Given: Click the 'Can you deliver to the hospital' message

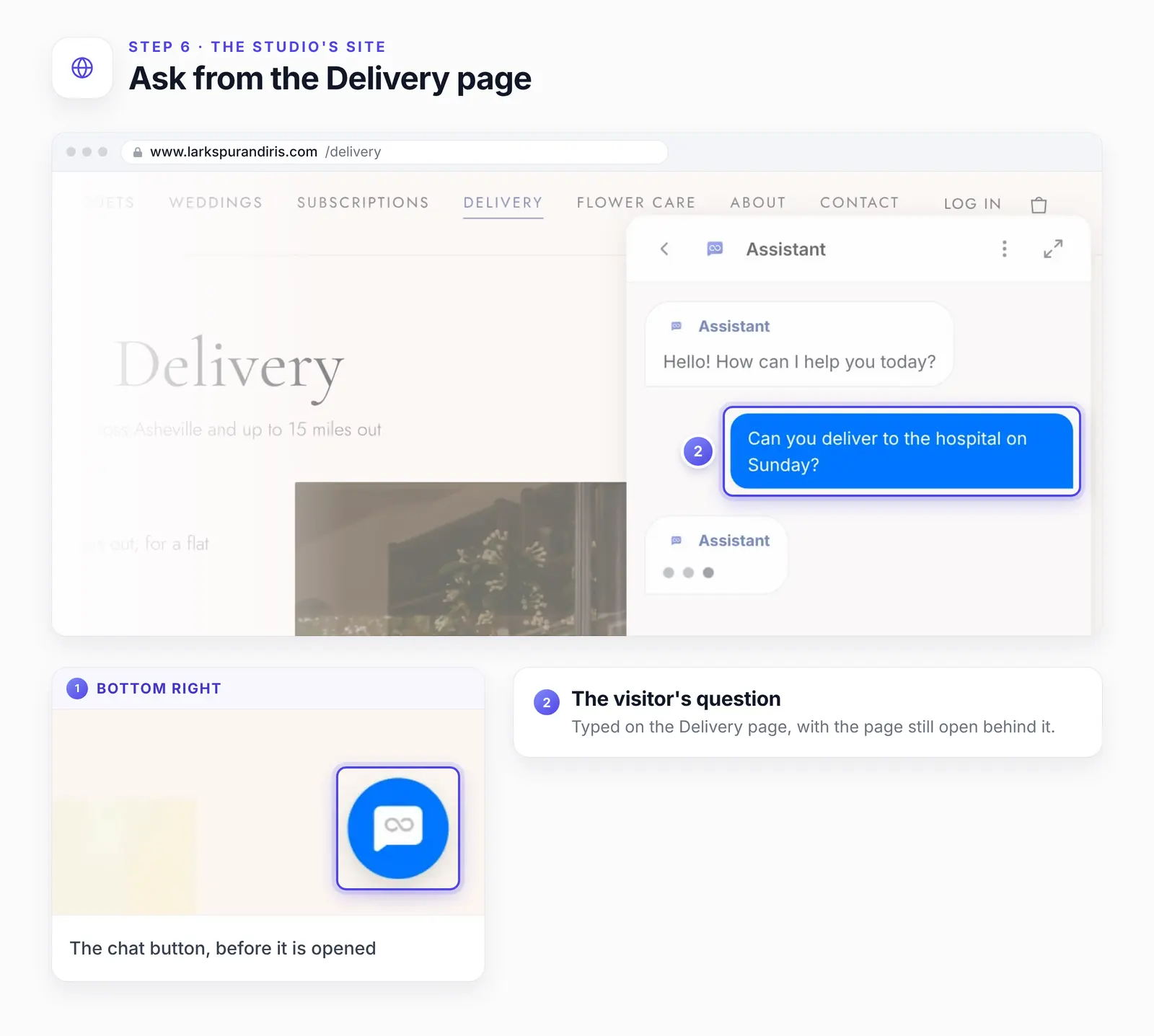Looking at the screenshot, I should click(x=902, y=451).
